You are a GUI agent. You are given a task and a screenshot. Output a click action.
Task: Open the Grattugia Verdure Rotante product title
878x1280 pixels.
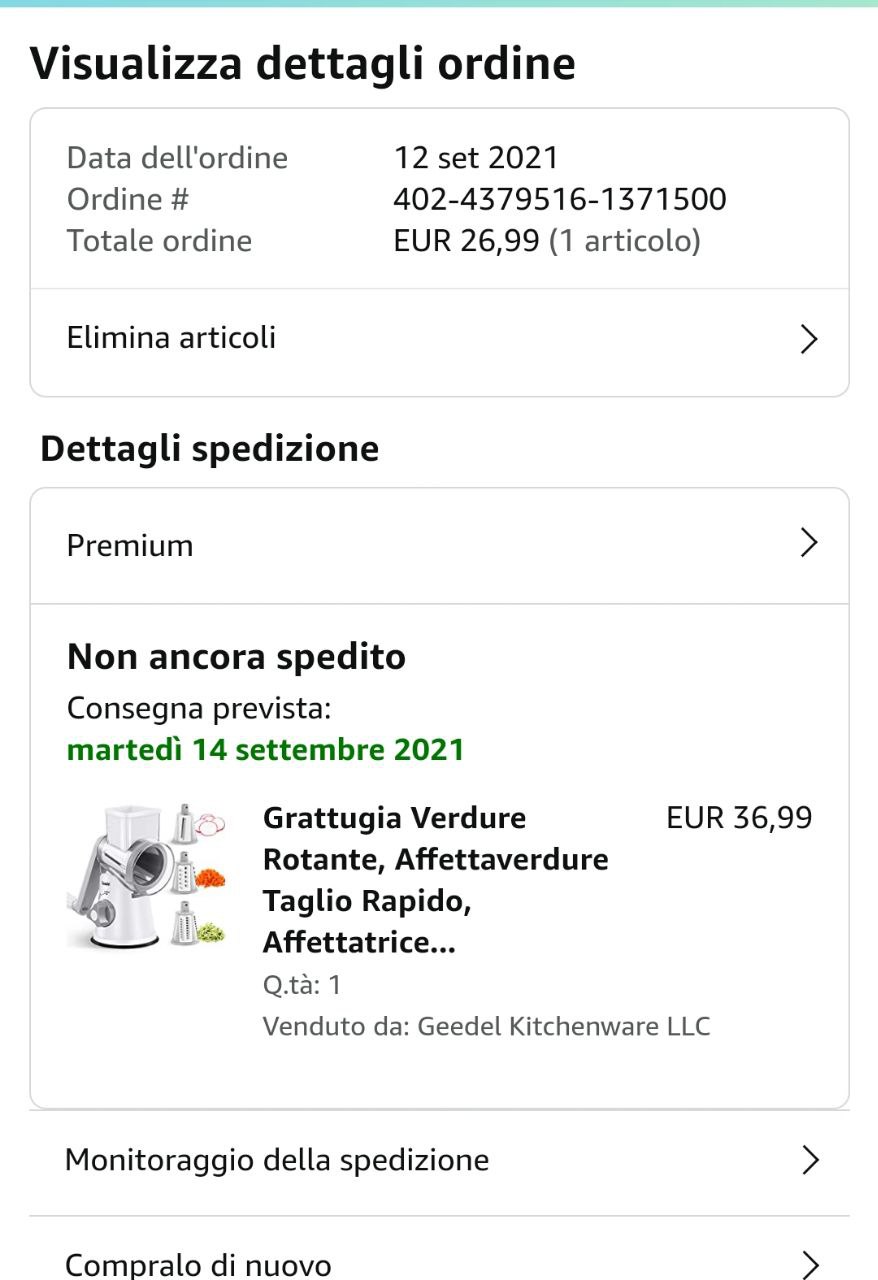(x=435, y=880)
